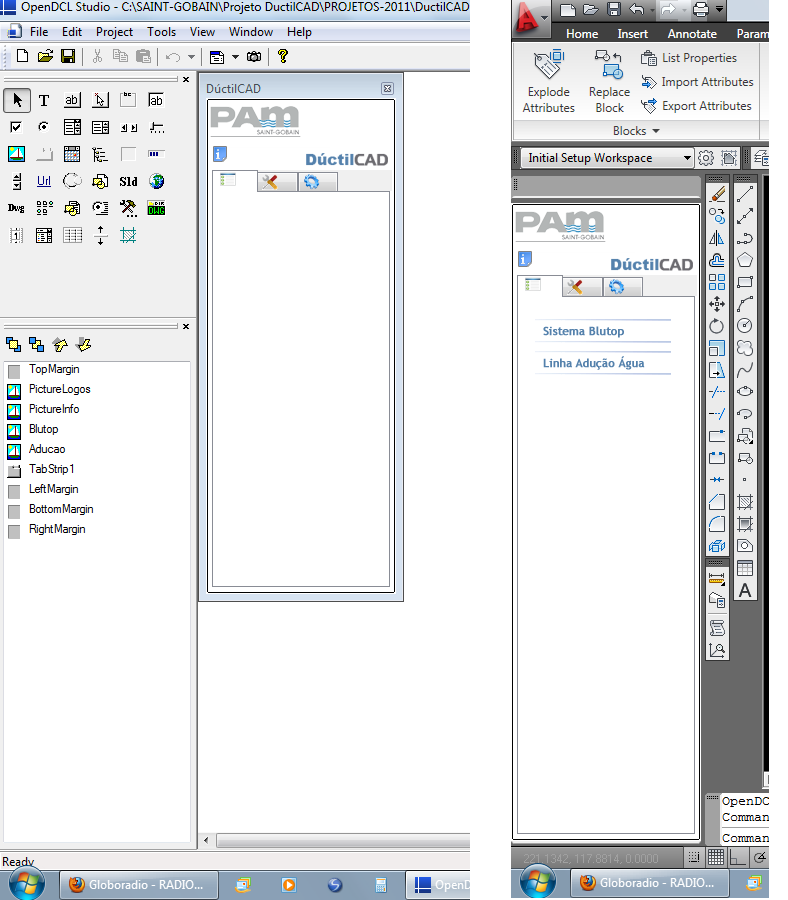The height and width of the screenshot is (900, 788).
Task: Open the File menu in OpenDCL Studio
Action: pos(38,32)
